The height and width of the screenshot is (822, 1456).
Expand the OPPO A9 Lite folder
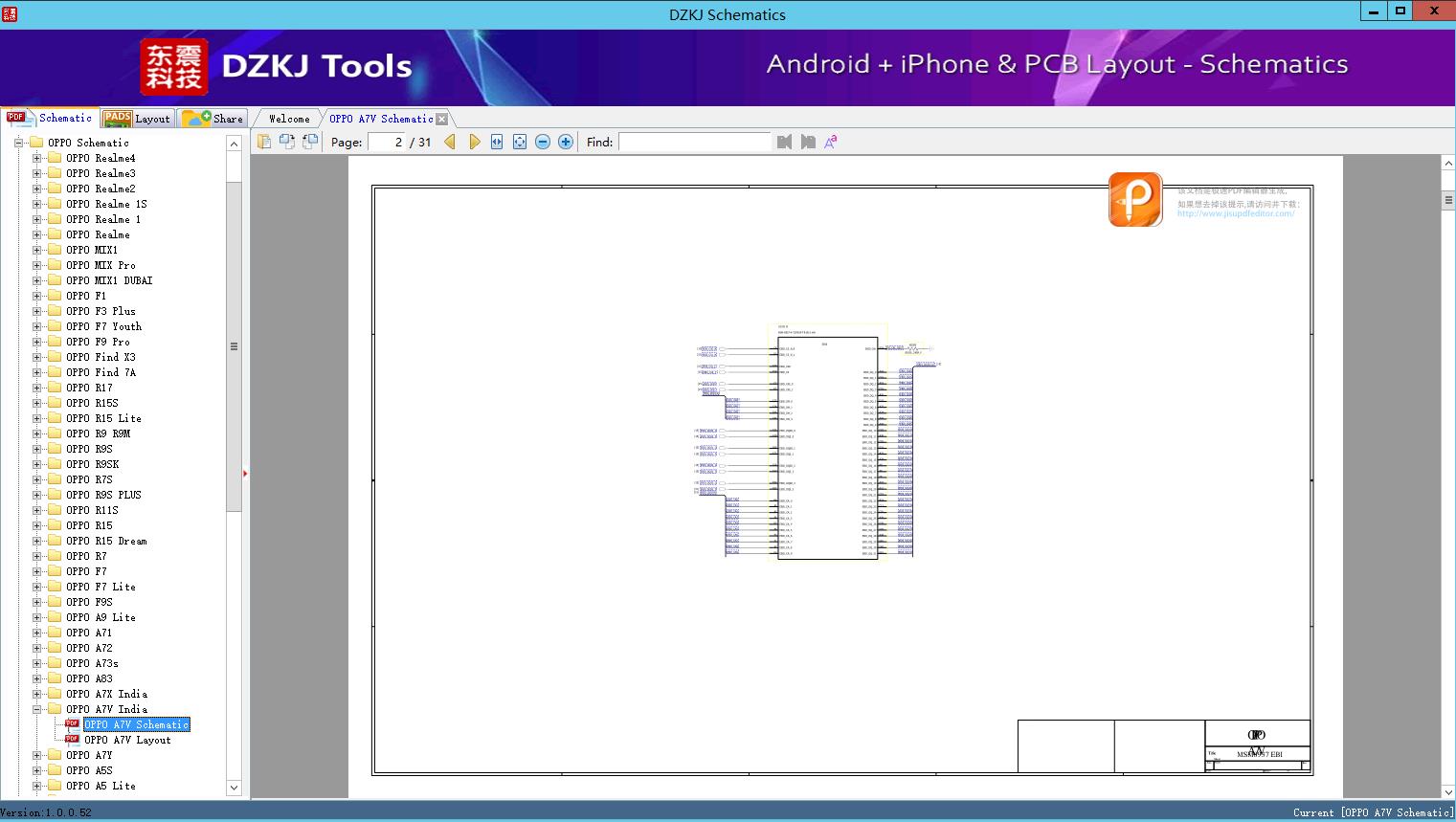coord(36,617)
